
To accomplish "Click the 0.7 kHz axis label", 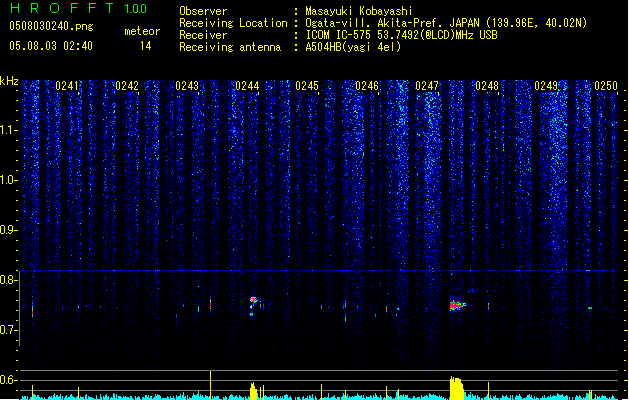I will [9, 330].
